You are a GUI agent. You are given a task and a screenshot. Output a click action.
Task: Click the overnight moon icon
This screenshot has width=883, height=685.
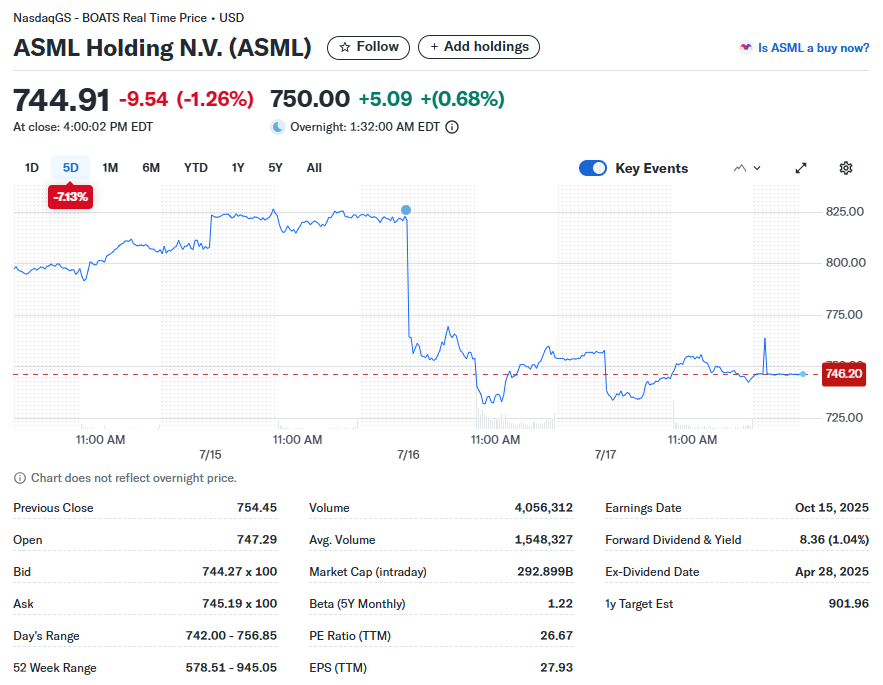coord(277,127)
